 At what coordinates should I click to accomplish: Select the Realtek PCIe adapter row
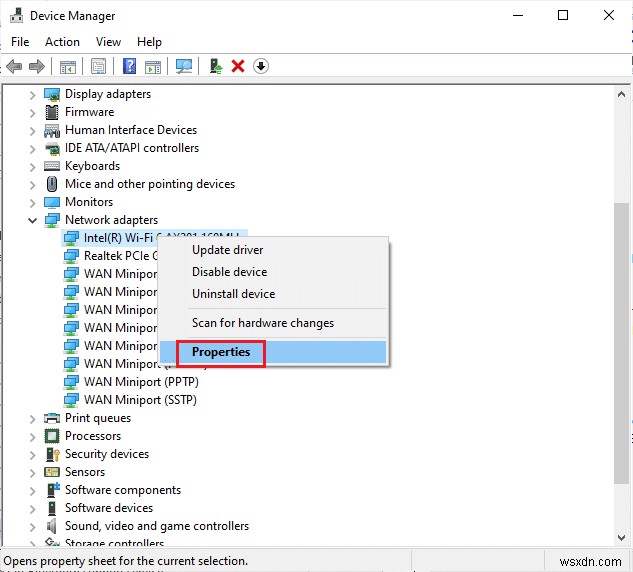[110, 256]
